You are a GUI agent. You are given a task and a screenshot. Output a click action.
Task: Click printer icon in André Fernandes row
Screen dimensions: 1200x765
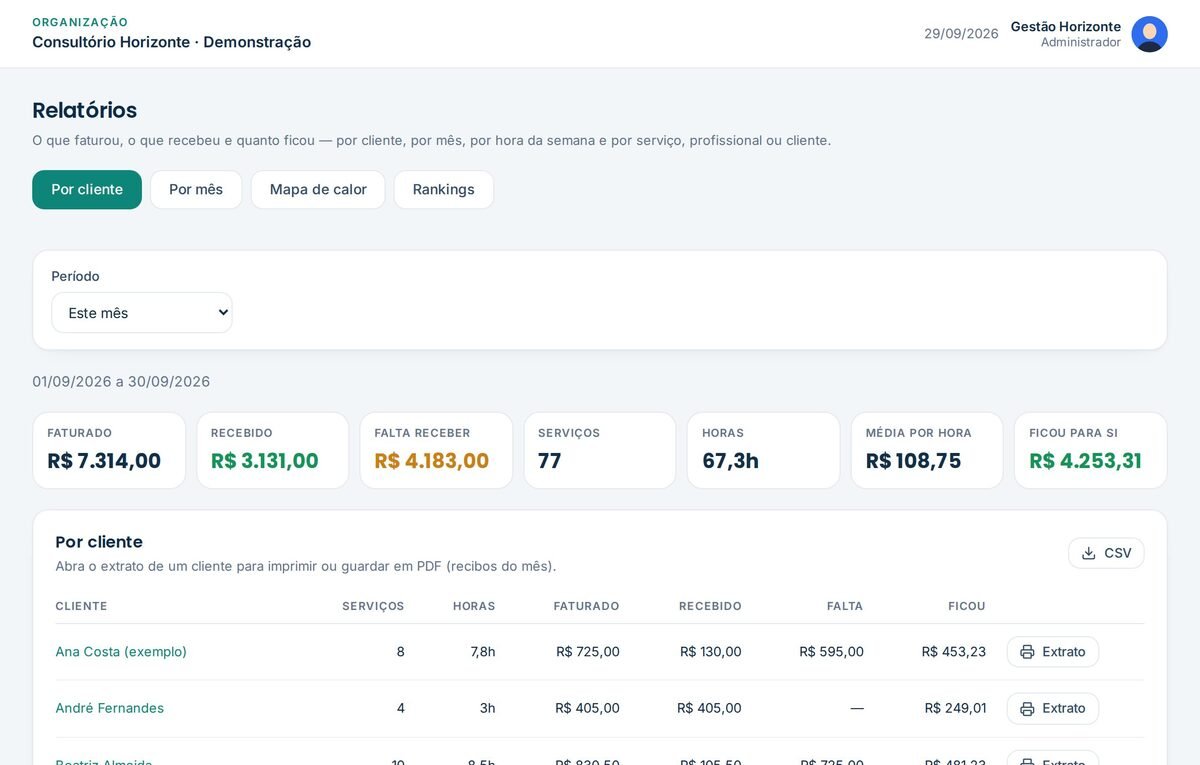click(x=1027, y=709)
